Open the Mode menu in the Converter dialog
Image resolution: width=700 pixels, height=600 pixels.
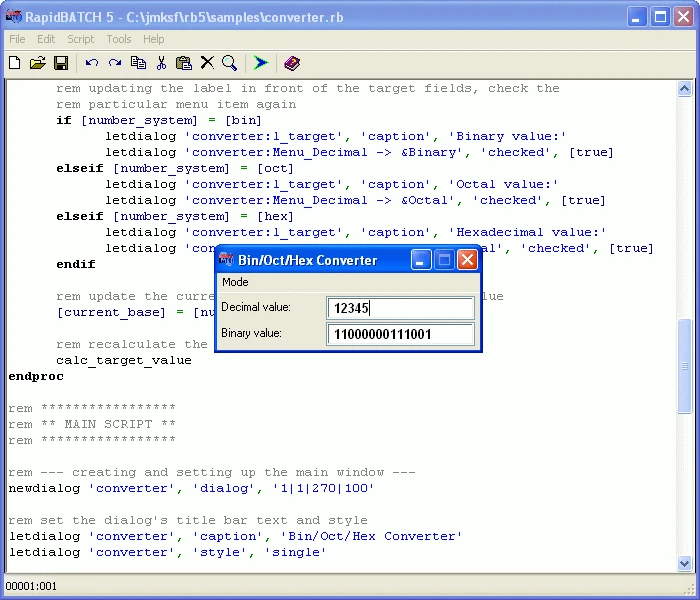click(235, 282)
